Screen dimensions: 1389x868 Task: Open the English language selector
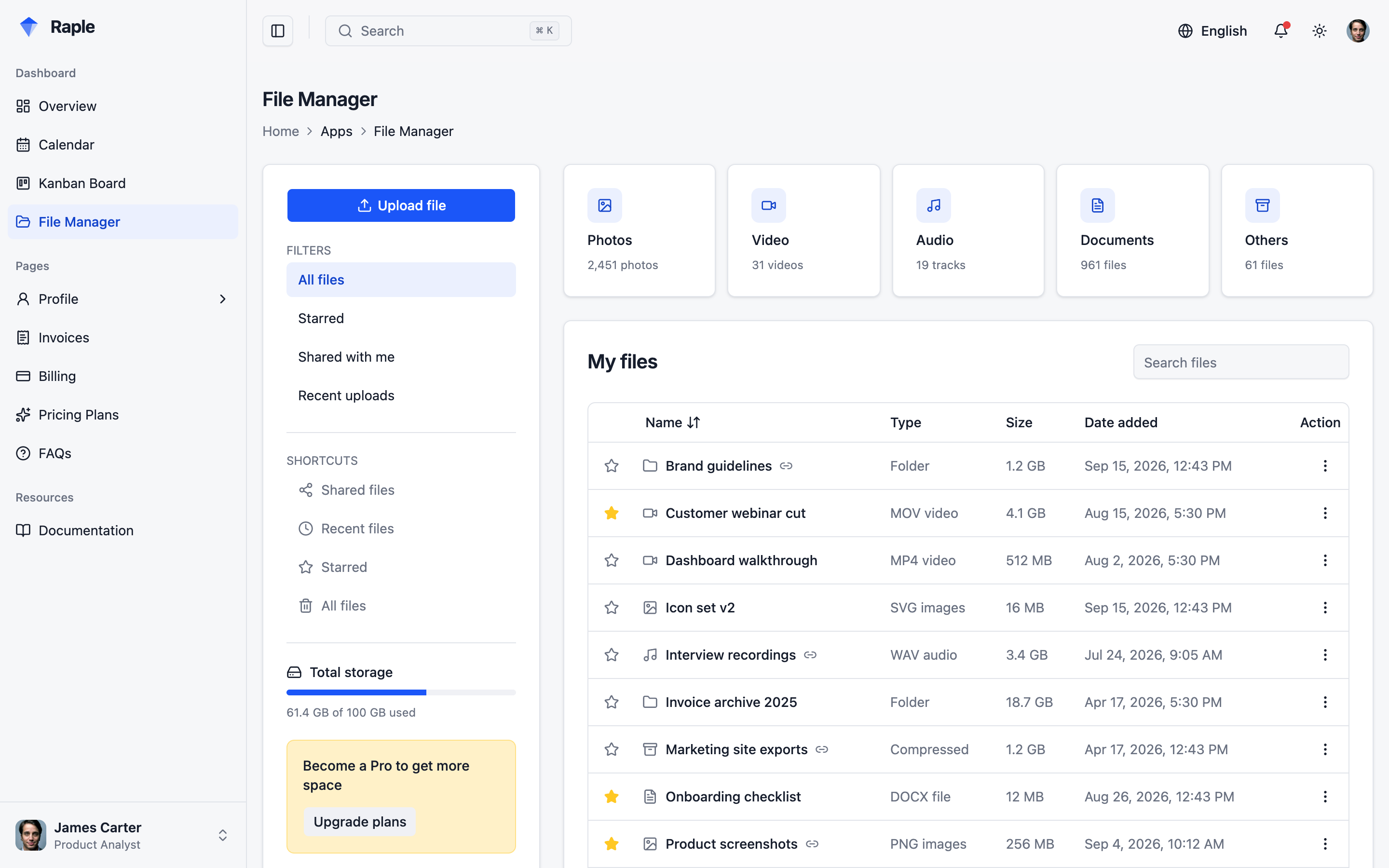(x=1212, y=31)
